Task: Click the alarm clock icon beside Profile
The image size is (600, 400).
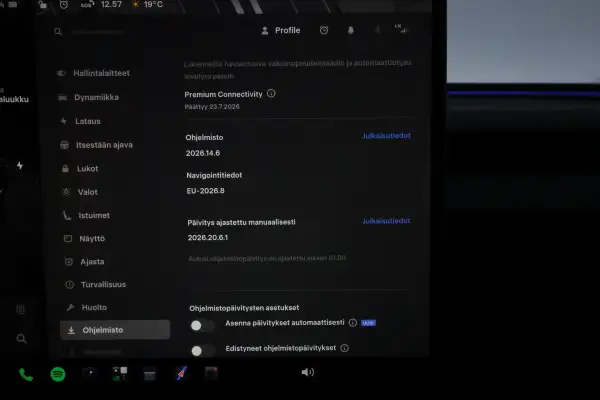Action: pos(324,30)
